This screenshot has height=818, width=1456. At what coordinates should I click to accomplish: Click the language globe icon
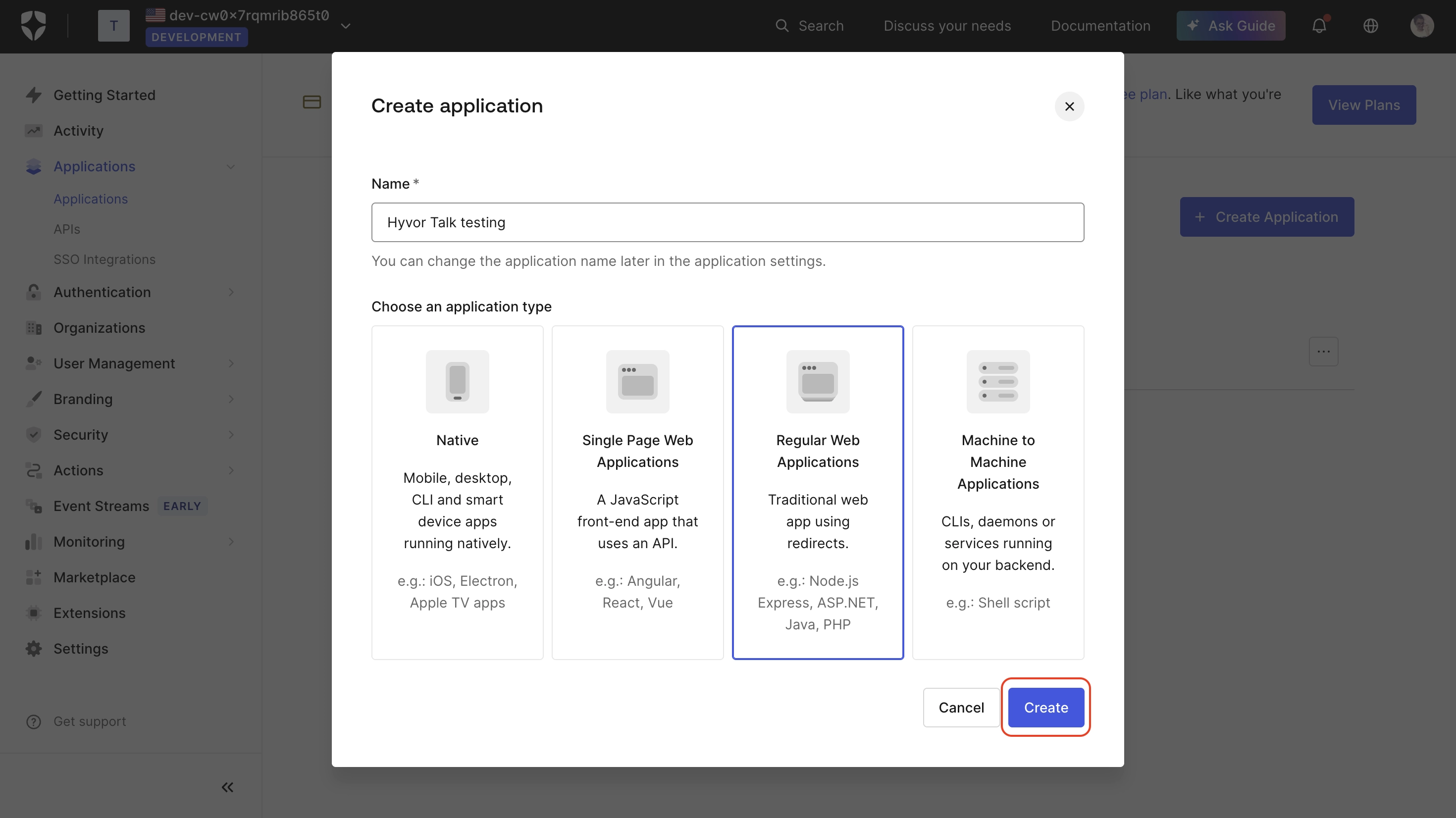click(x=1370, y=26)
